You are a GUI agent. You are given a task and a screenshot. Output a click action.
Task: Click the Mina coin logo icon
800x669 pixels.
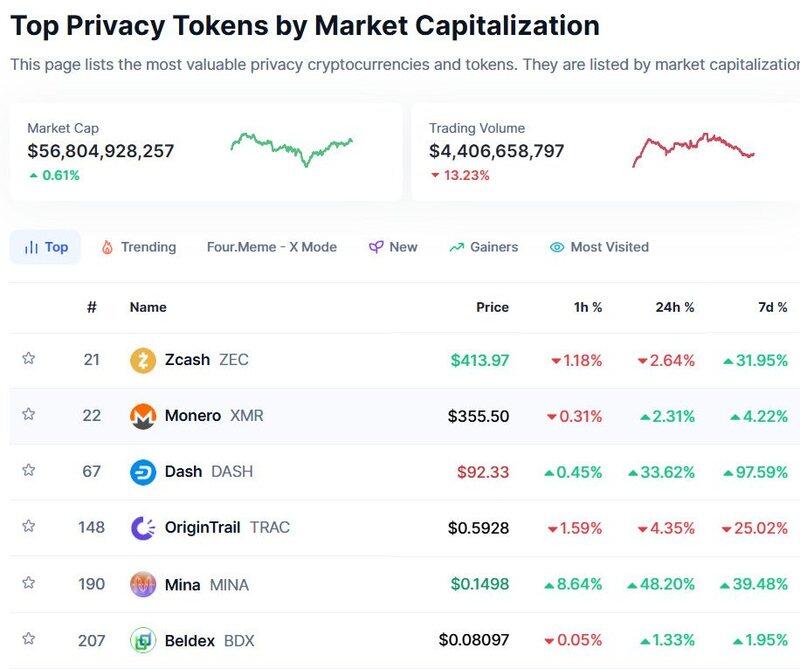[143, 585]
